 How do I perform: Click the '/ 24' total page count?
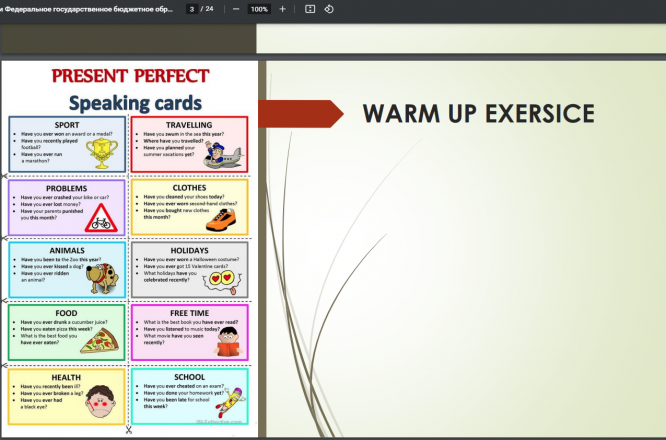pos(207,9)
